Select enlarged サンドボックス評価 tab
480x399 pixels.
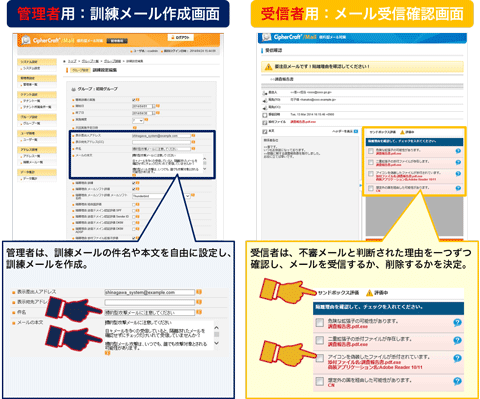(x=338, y=293)
